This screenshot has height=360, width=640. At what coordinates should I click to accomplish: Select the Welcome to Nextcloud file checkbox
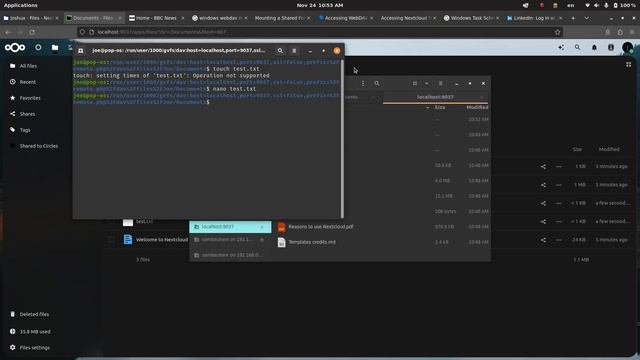[x=111, y=240]
